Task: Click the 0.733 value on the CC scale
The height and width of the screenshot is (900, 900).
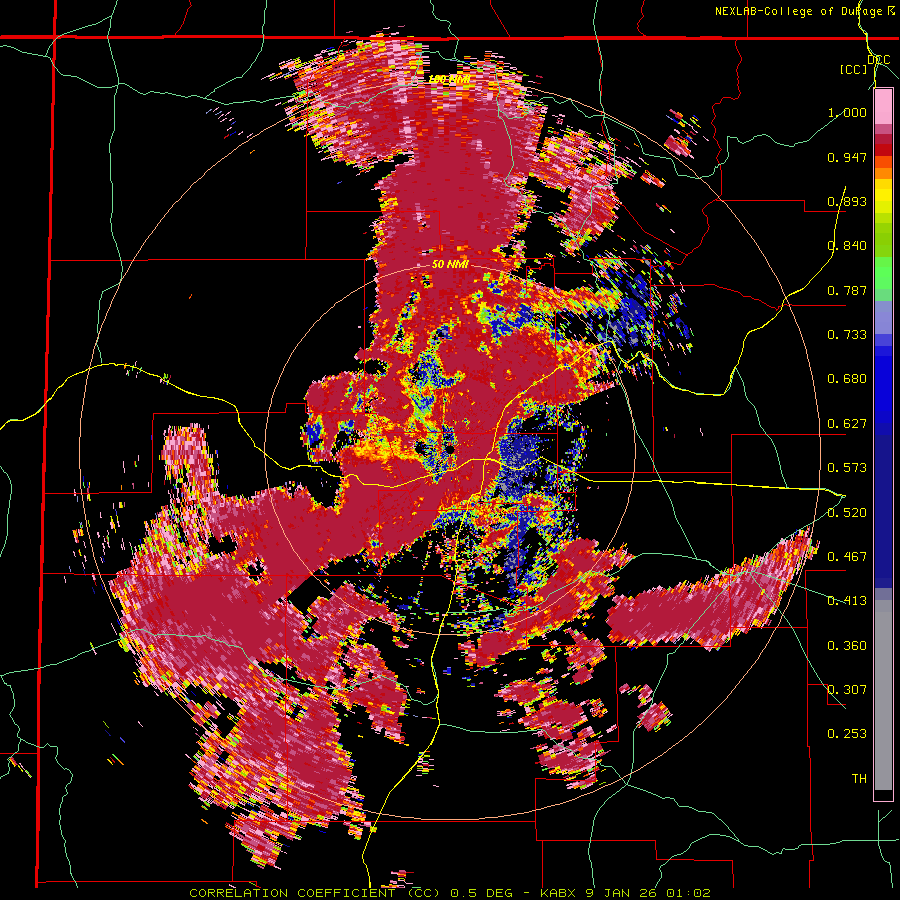Action: pos(847,335)
